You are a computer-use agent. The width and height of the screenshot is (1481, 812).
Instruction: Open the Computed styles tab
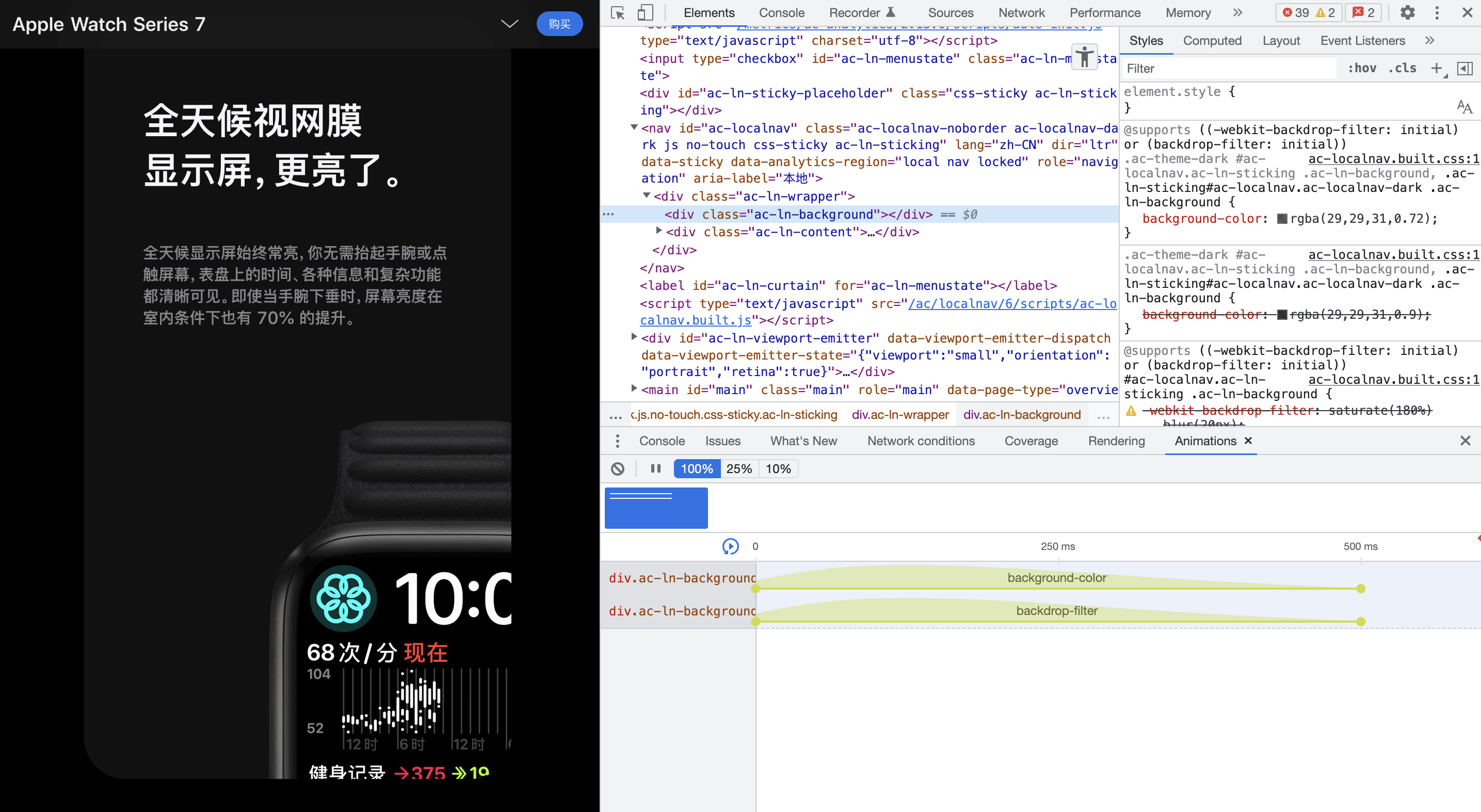1212,41
